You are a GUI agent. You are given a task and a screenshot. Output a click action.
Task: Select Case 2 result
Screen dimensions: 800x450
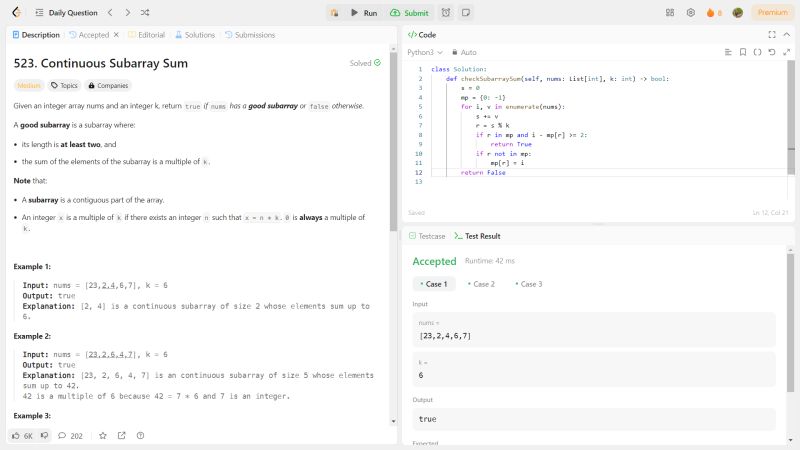point(481,284)
